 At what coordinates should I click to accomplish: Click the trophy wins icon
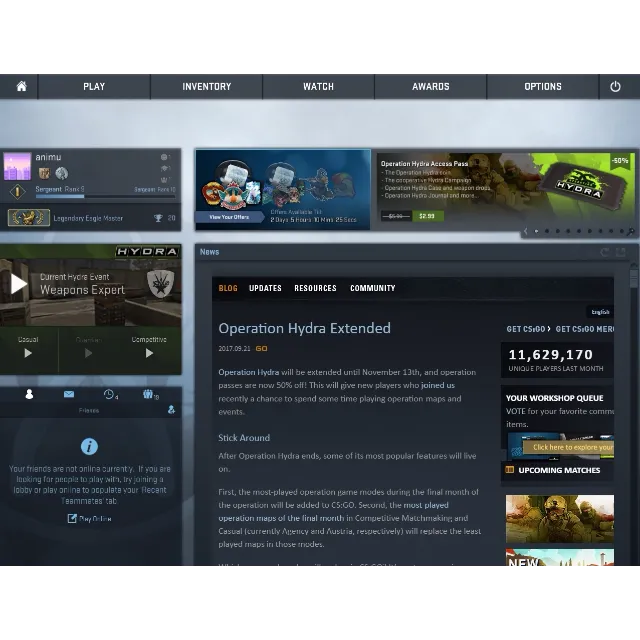[158, 218]
